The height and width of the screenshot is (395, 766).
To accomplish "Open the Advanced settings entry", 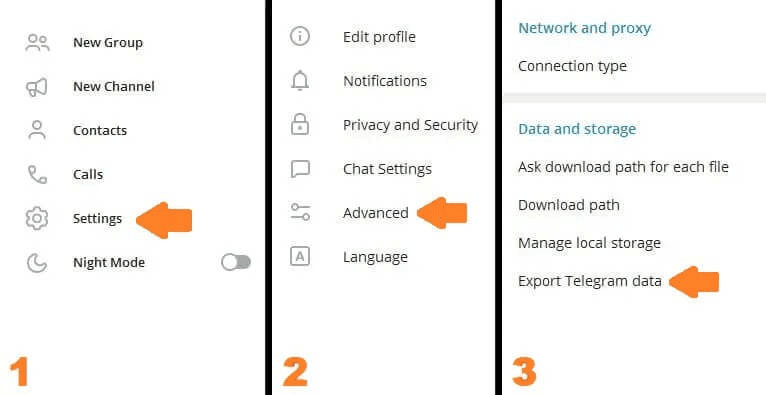I will pyautogui.click(x=376, y=213).
